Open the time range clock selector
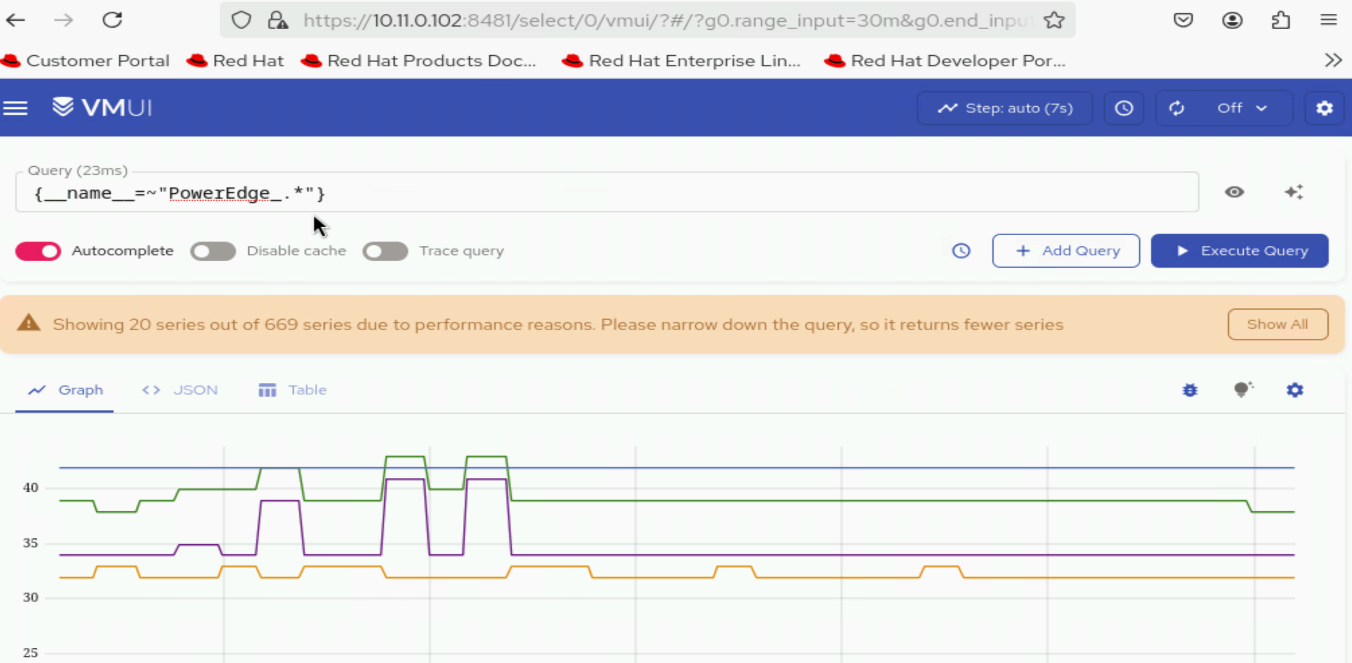 point(1124,108)
